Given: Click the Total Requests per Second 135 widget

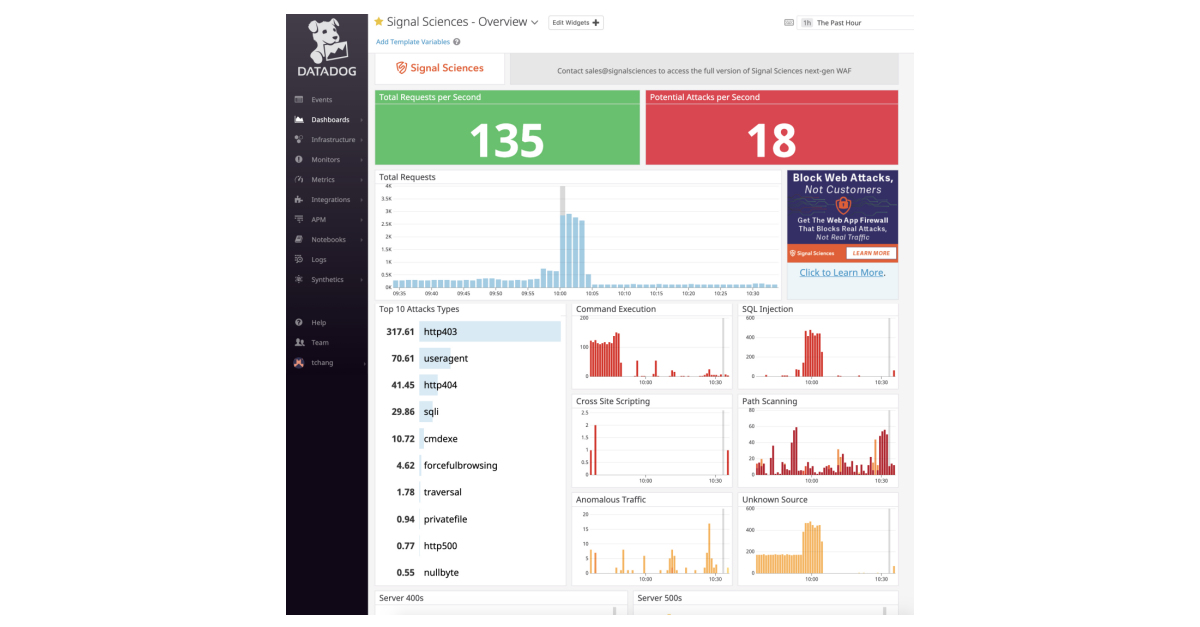Looking at the screenshot, I should click(x=507, y=127).
